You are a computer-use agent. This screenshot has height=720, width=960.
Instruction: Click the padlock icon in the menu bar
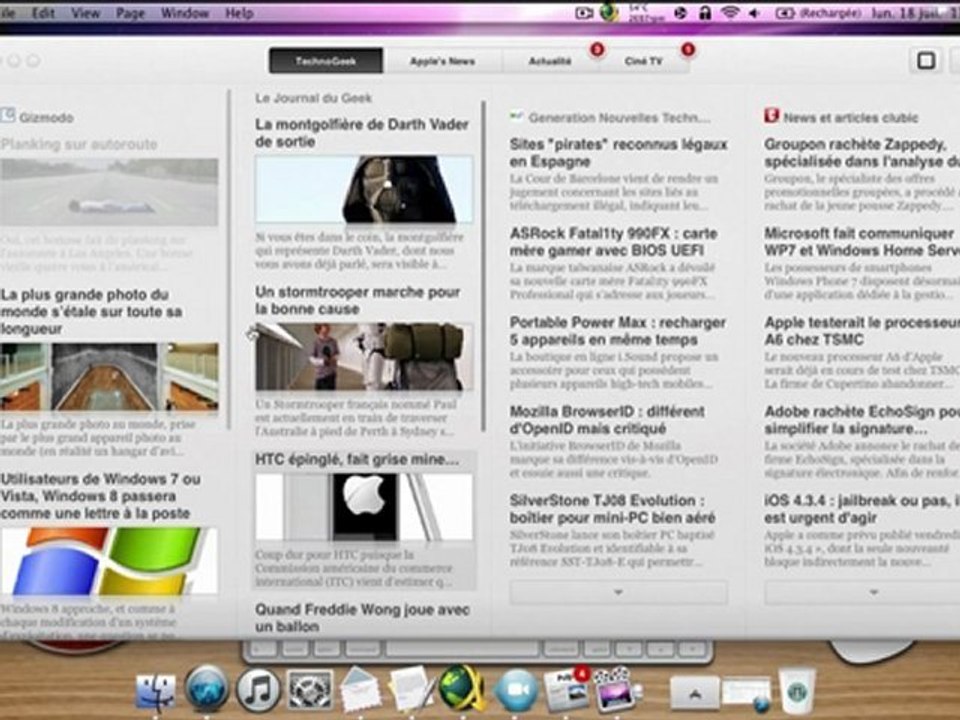click(x=705, y=12)
